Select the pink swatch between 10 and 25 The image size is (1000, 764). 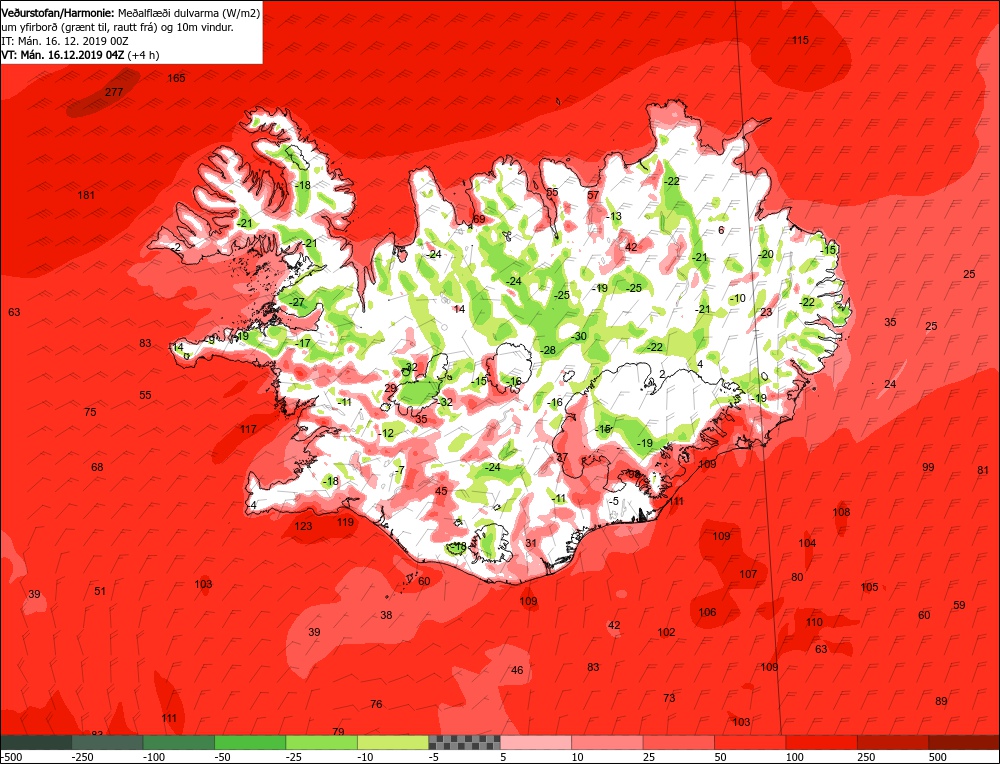coord(607,742)
